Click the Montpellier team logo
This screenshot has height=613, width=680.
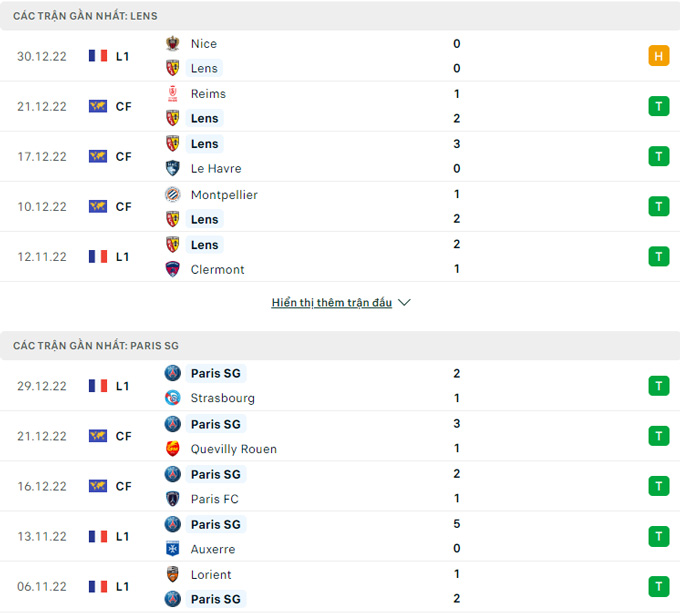point(173,195)
